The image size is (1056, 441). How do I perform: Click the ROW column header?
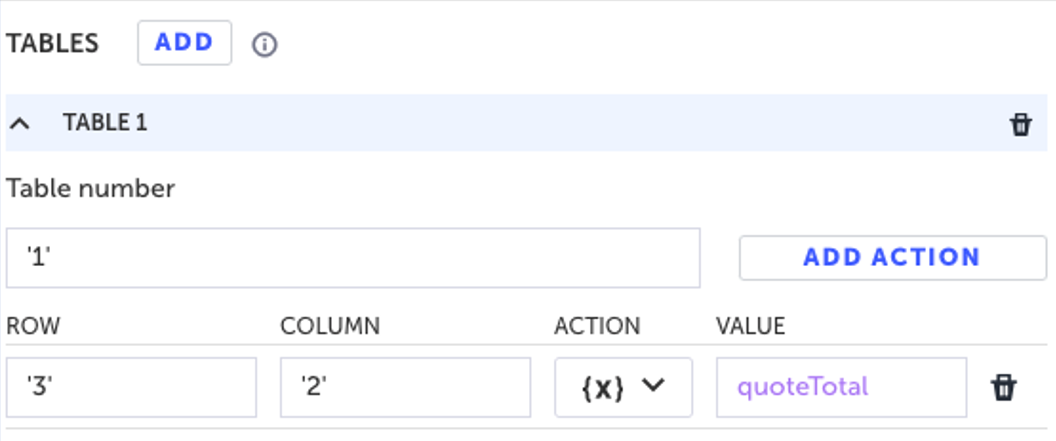(x=34, y=326)
